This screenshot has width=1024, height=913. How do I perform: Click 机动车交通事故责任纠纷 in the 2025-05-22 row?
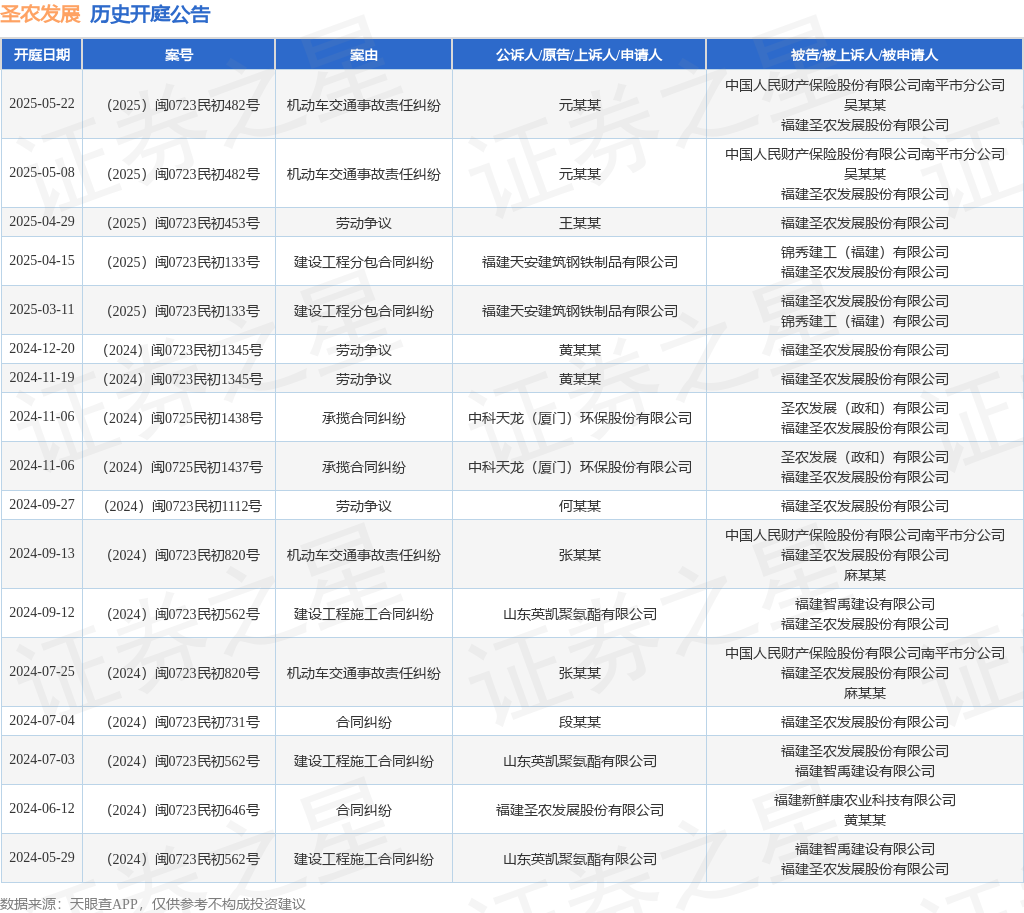coord(364,106)
